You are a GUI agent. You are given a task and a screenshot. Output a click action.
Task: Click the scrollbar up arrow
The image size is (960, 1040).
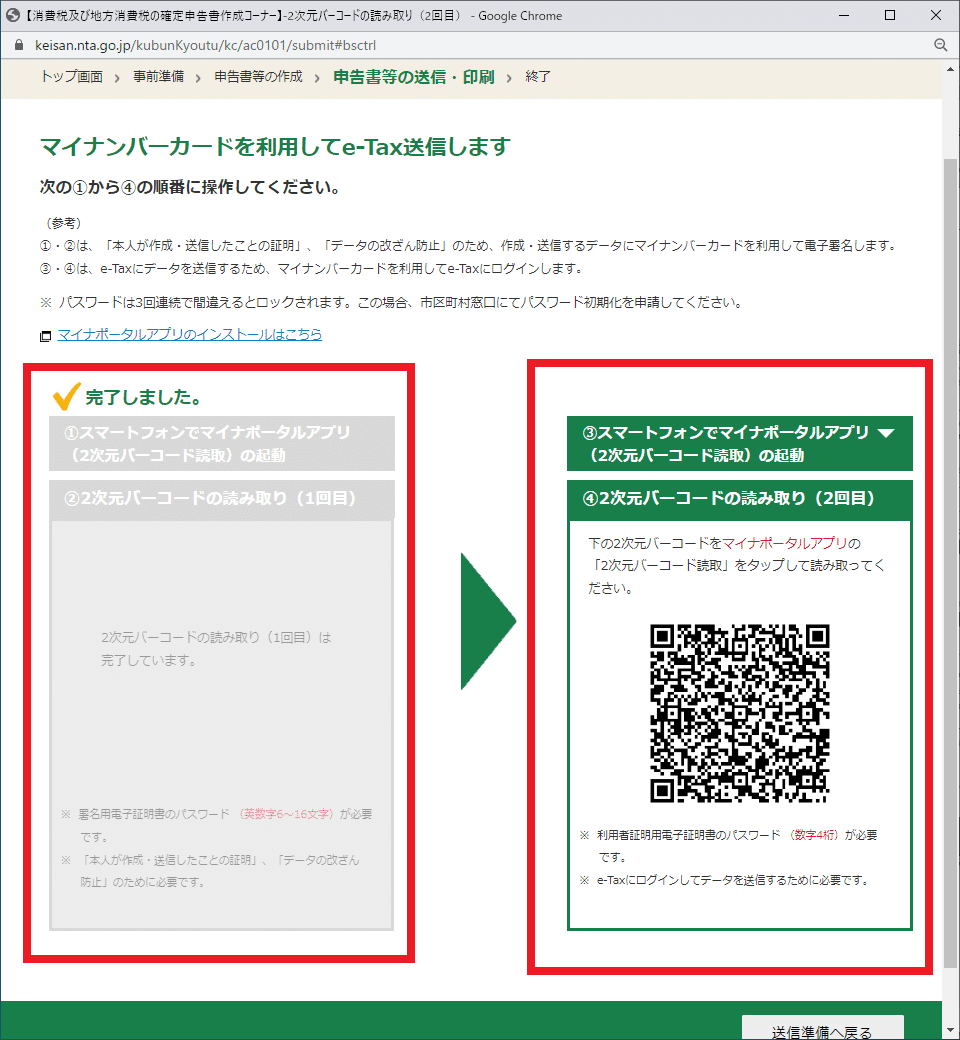pyautogui.click(x=950, y=69)
